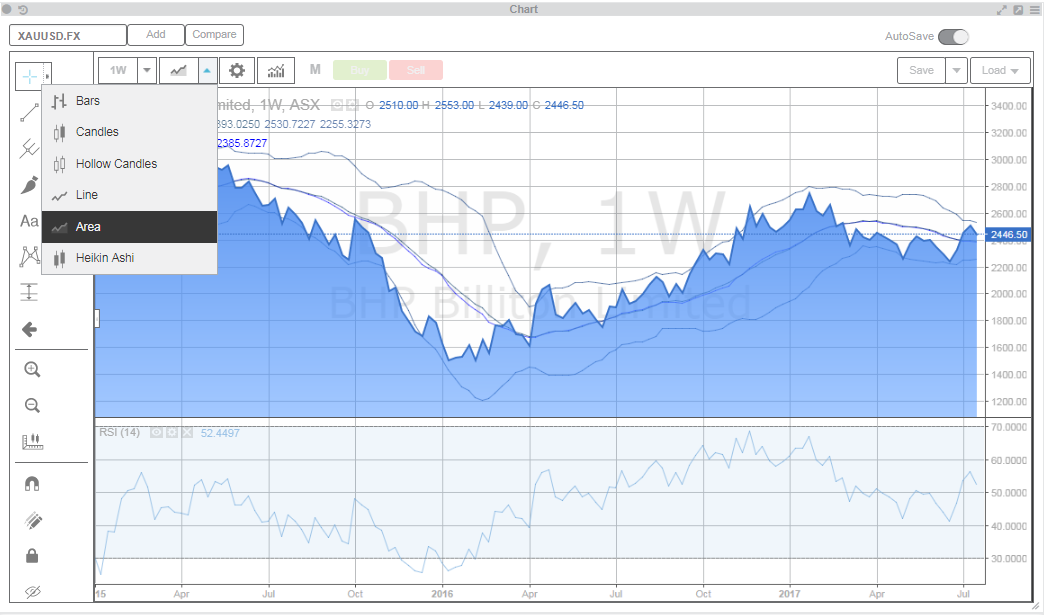Select the crosshair cursor tool
The height and width of the screenshot is (615, 1044).
29,77
